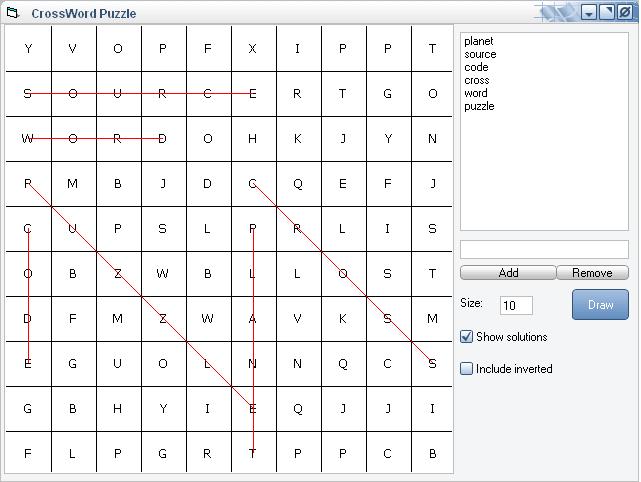Select "planet" in the word list
Viewport: 641px width, 482px height.
click(479, 41)
